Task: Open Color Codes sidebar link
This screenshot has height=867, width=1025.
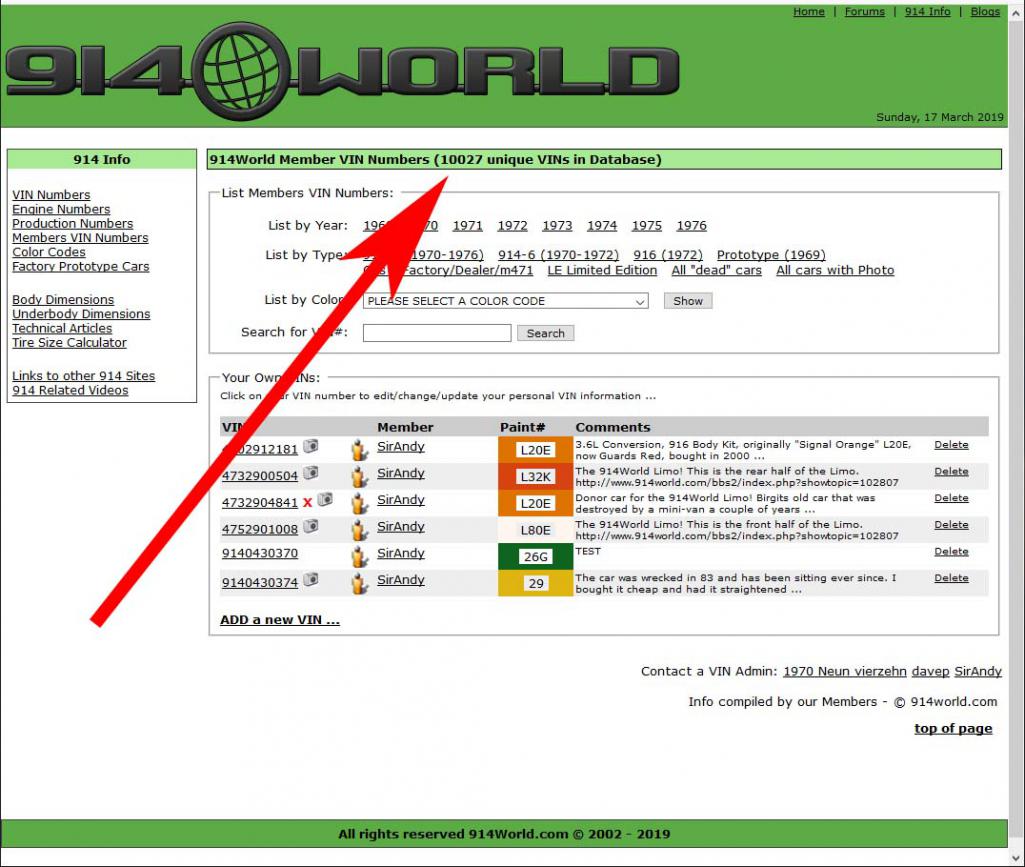Action: click(48, 252)
